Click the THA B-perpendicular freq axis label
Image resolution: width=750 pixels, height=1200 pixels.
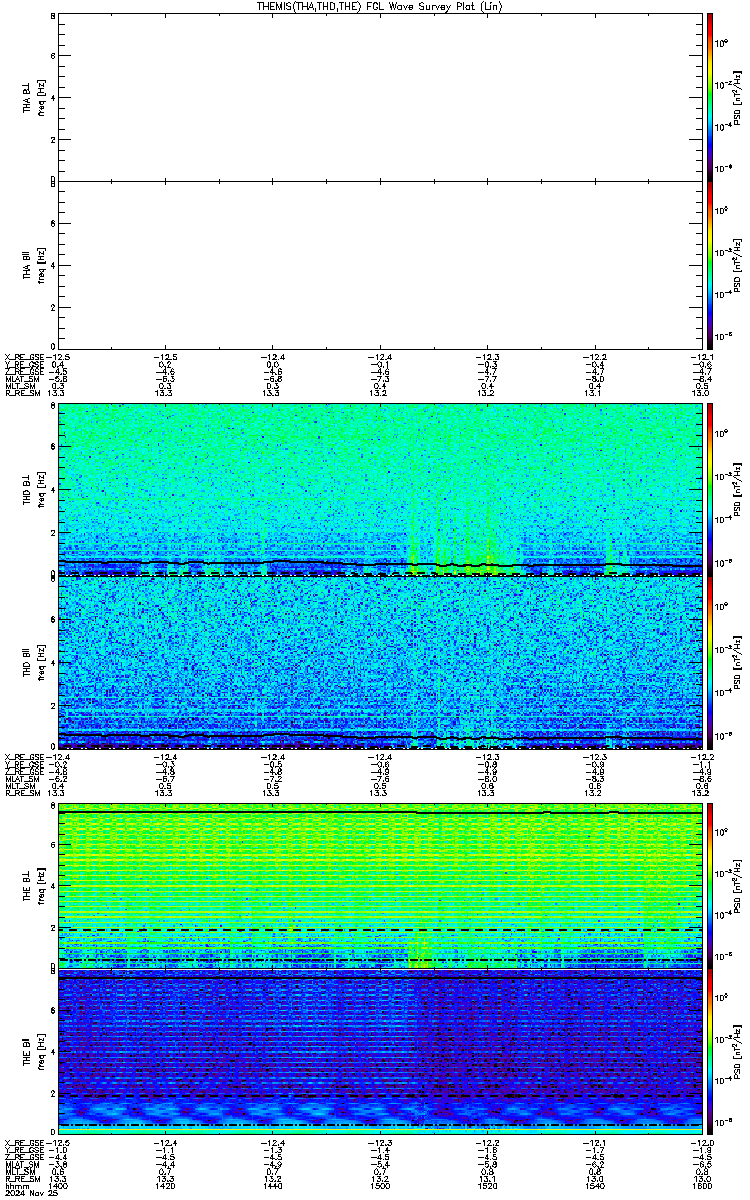point(41,96)
